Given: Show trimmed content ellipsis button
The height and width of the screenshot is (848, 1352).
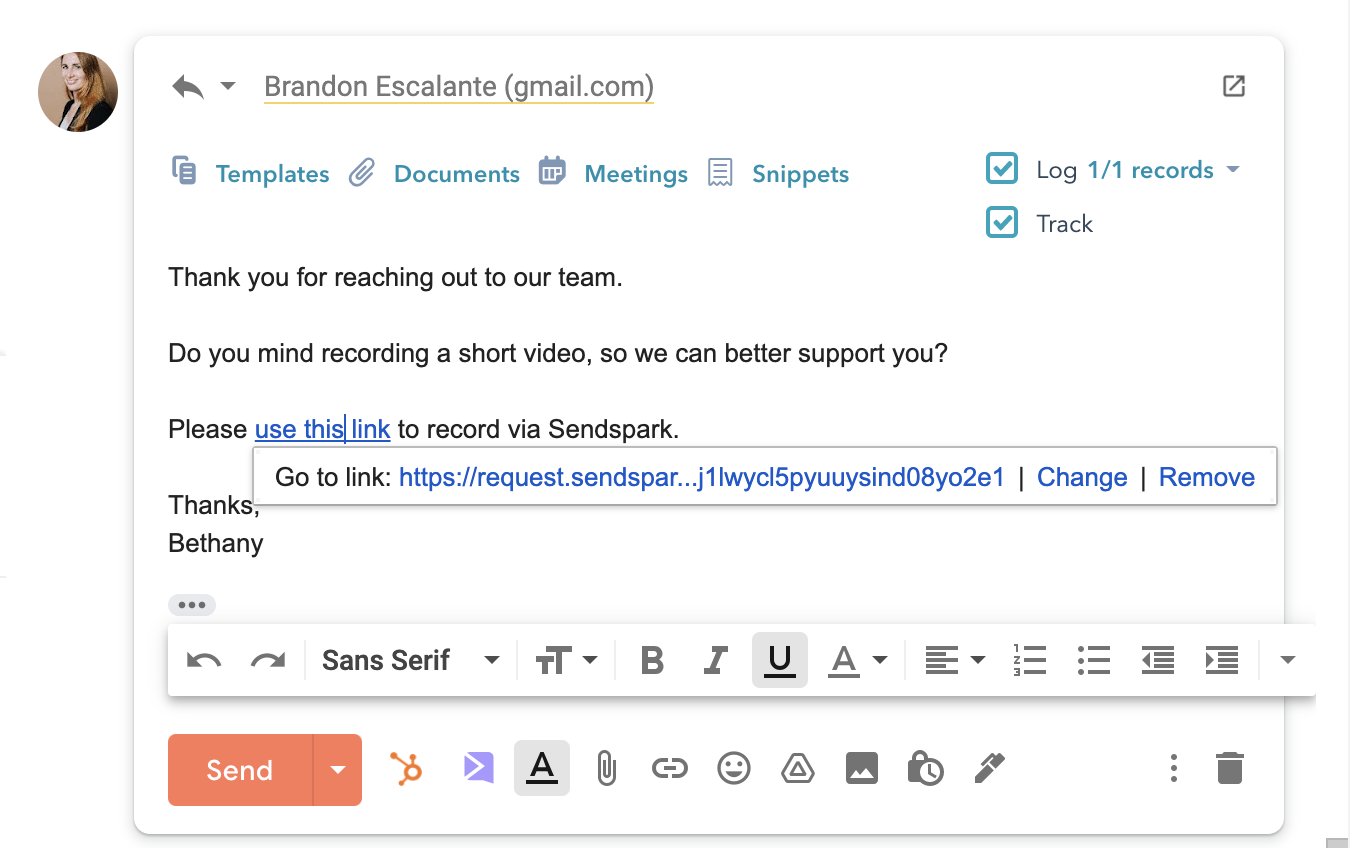Looking at the screenshot, I should (x=191, y=605).
